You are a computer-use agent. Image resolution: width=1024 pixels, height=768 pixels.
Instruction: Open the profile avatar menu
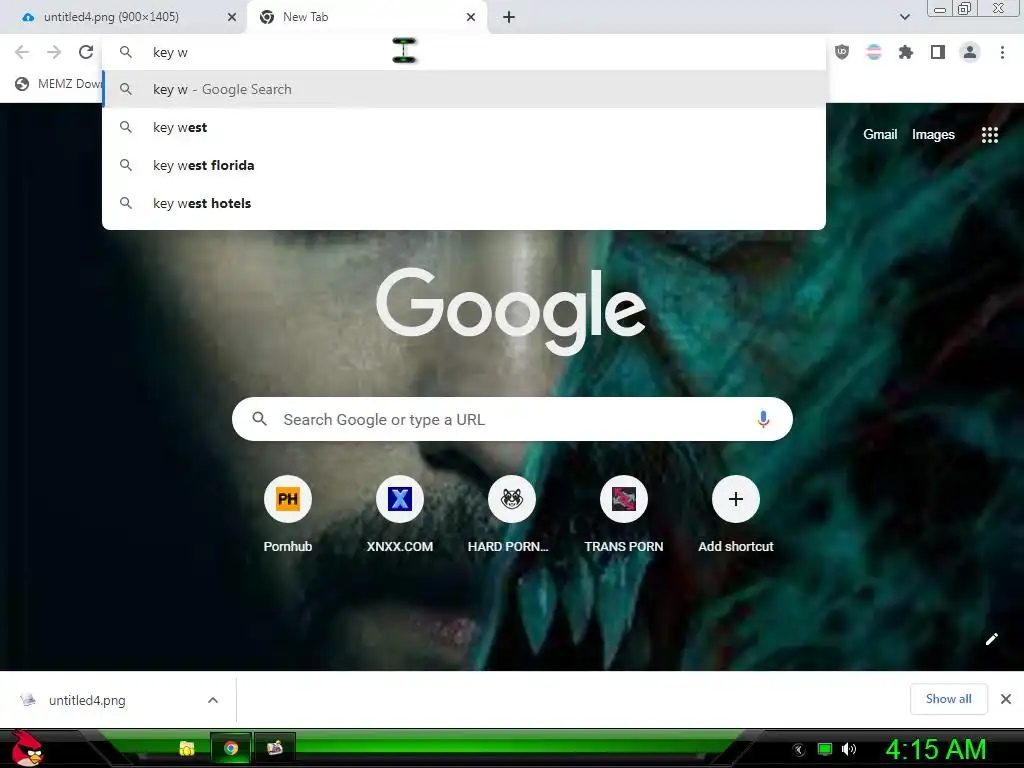click(970, 52)
